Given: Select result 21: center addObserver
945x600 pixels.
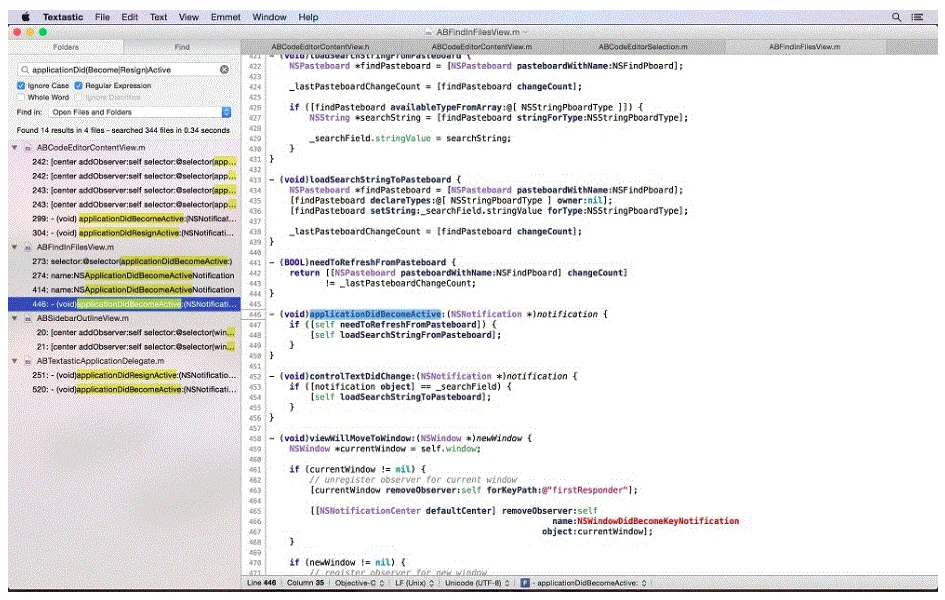Looking at the screenshot, I should tap(124, 347).
